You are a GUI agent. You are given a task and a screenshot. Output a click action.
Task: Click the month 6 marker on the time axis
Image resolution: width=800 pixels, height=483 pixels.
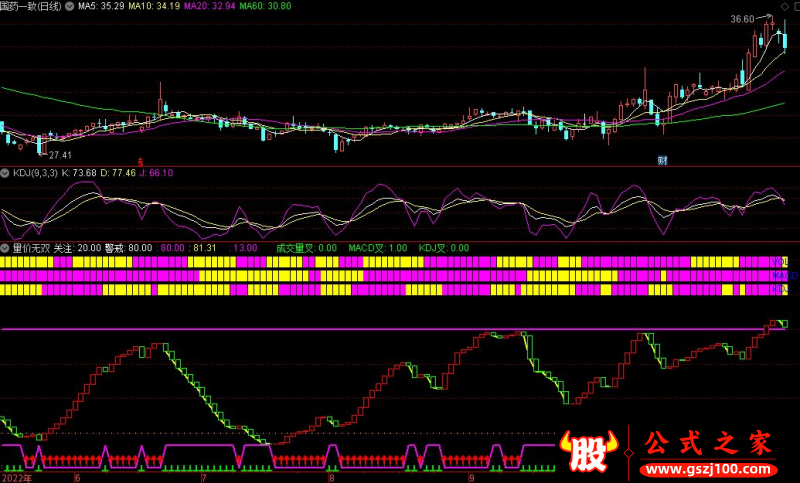click(x=78, y=478)
